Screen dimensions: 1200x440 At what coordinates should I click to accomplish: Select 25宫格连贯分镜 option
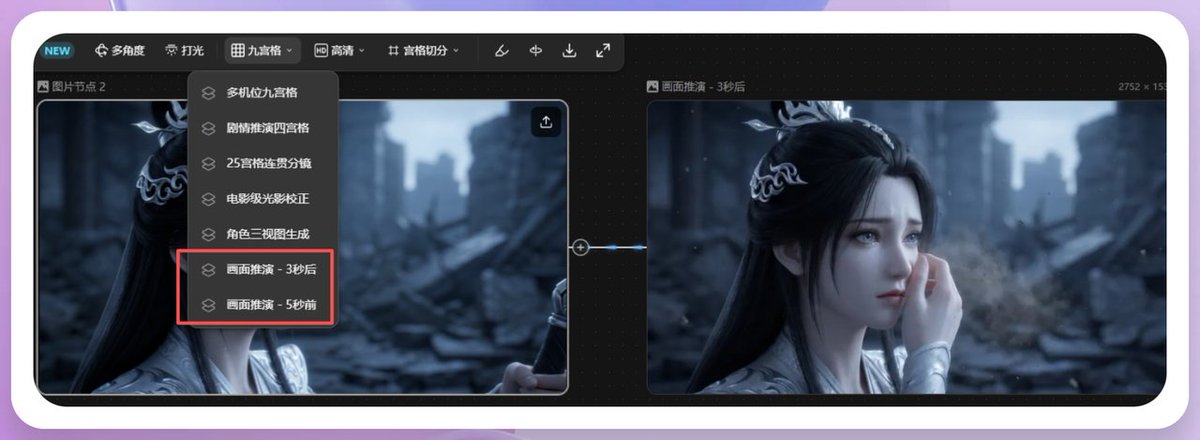tap(263, 163)
